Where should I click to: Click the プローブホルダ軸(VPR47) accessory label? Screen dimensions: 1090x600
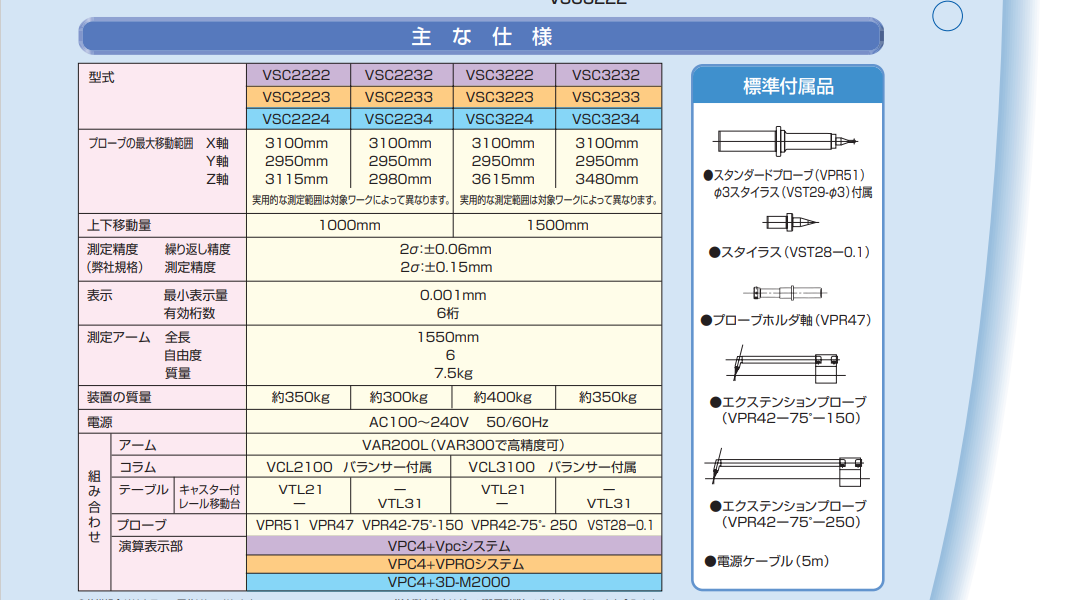(786, 321)
